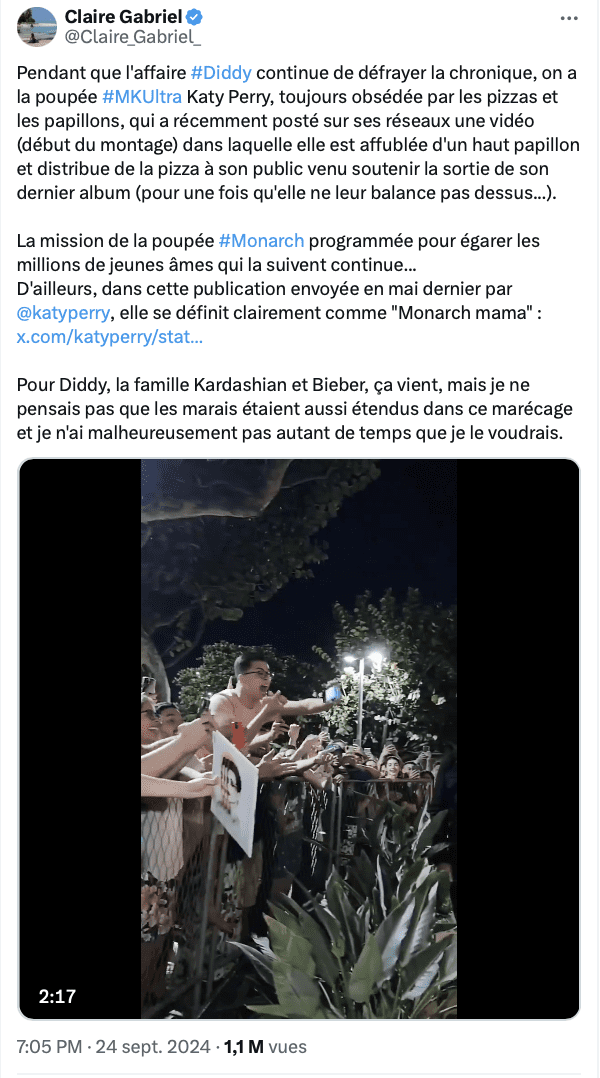
Task: Click the Claire Gabriel display name
Action: [124, 18]
